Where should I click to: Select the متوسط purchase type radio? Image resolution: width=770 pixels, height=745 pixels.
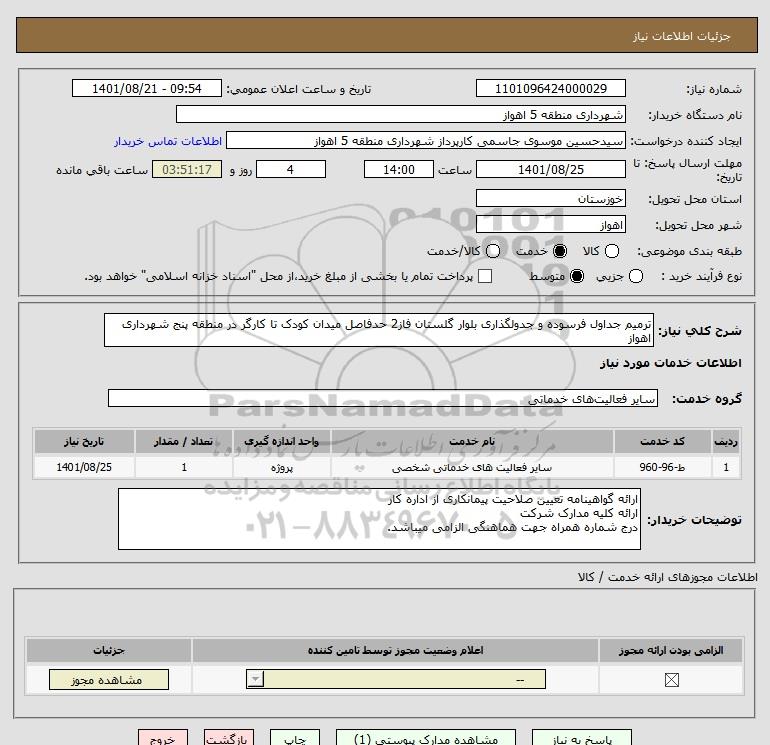[x=577, y=276]
